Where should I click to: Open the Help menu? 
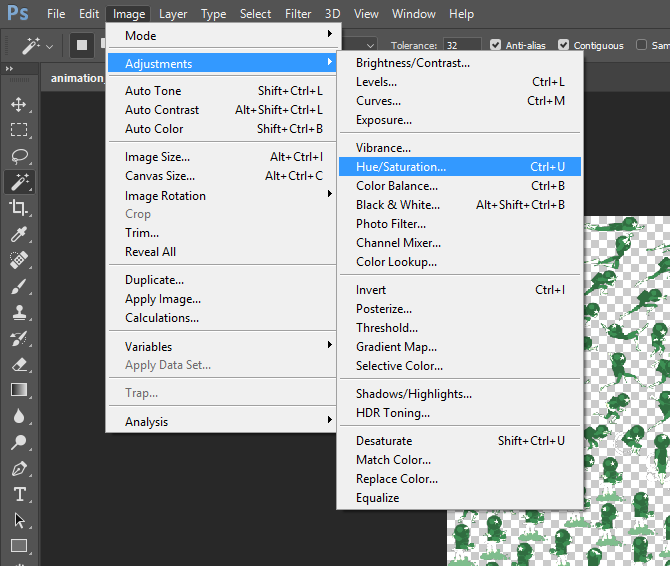pyautogui.click(x=461, y=14)
